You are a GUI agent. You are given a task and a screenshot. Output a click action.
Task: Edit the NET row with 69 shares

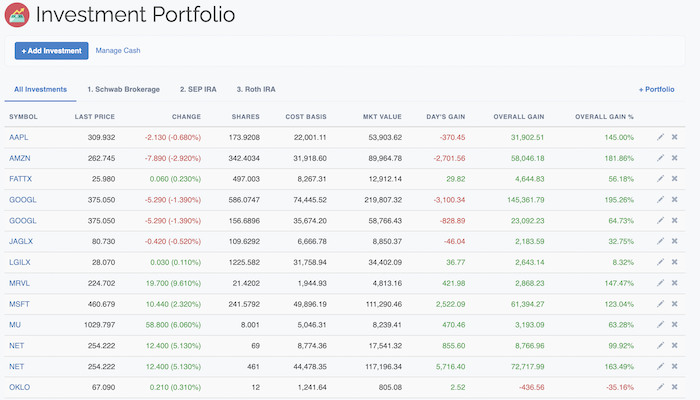coord(660,346)
